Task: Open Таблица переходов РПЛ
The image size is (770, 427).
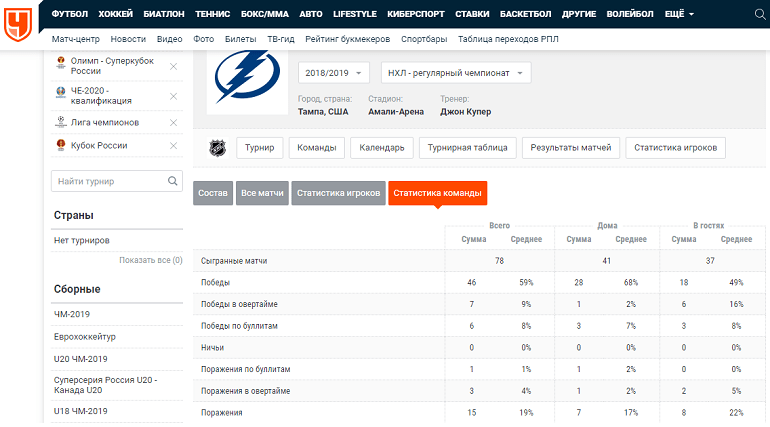Action: pyautogui.click(x=508, y=39)
